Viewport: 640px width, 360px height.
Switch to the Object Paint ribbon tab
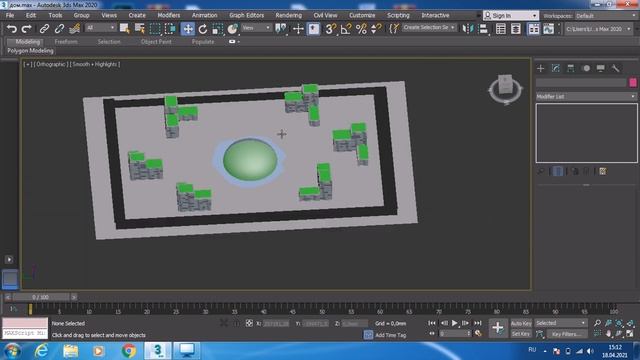pos(156,42)
